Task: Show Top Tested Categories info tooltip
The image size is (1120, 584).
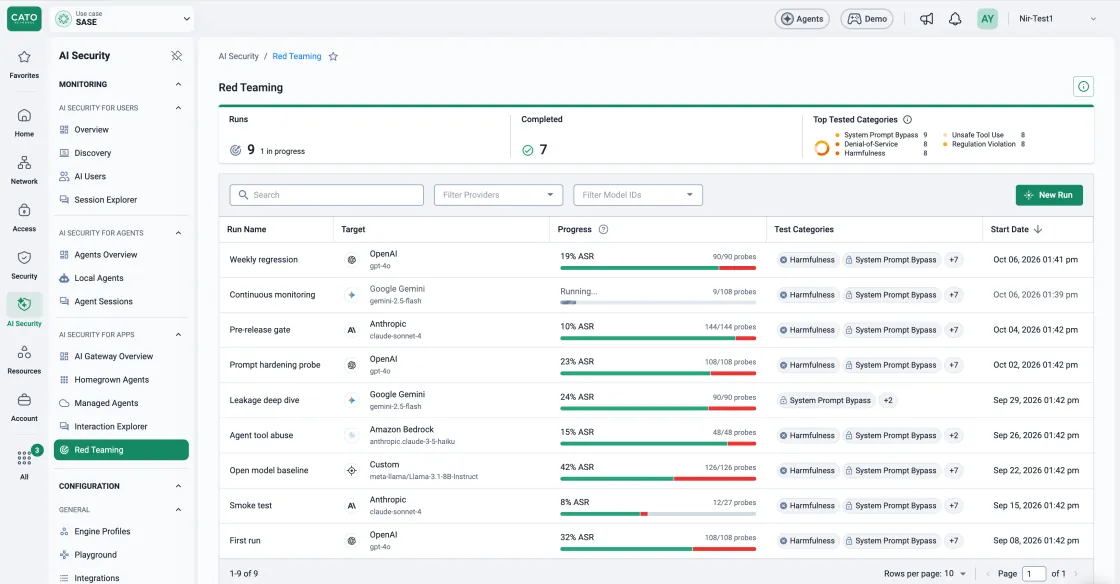Action: click(907, 120)
